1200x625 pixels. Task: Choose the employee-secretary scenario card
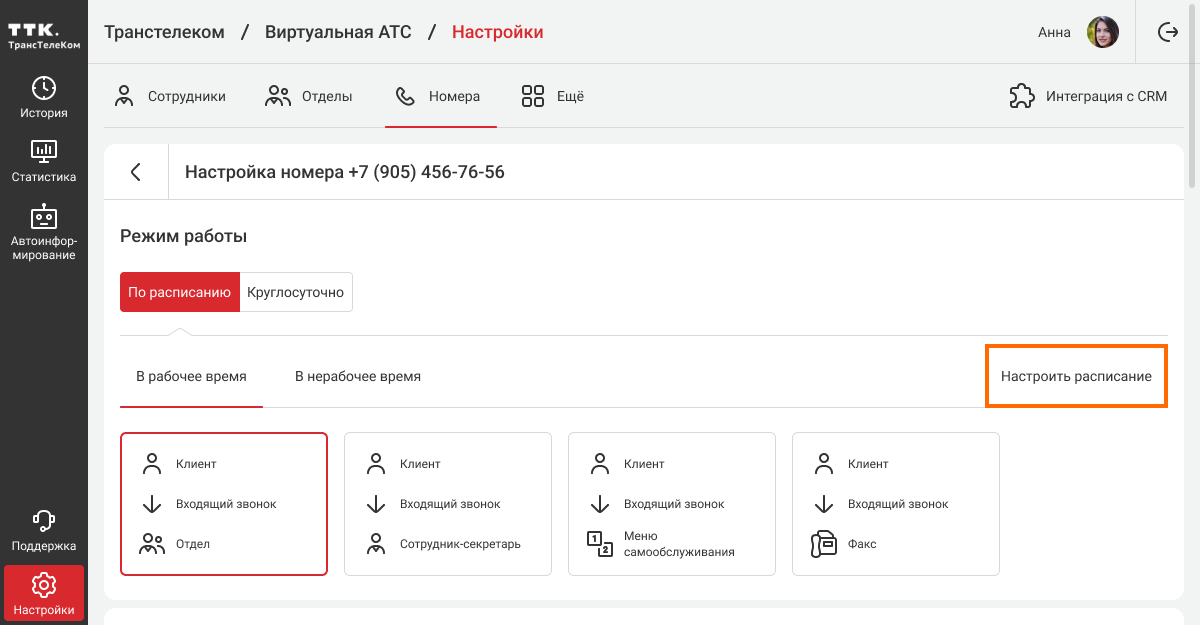pos(447,504)
